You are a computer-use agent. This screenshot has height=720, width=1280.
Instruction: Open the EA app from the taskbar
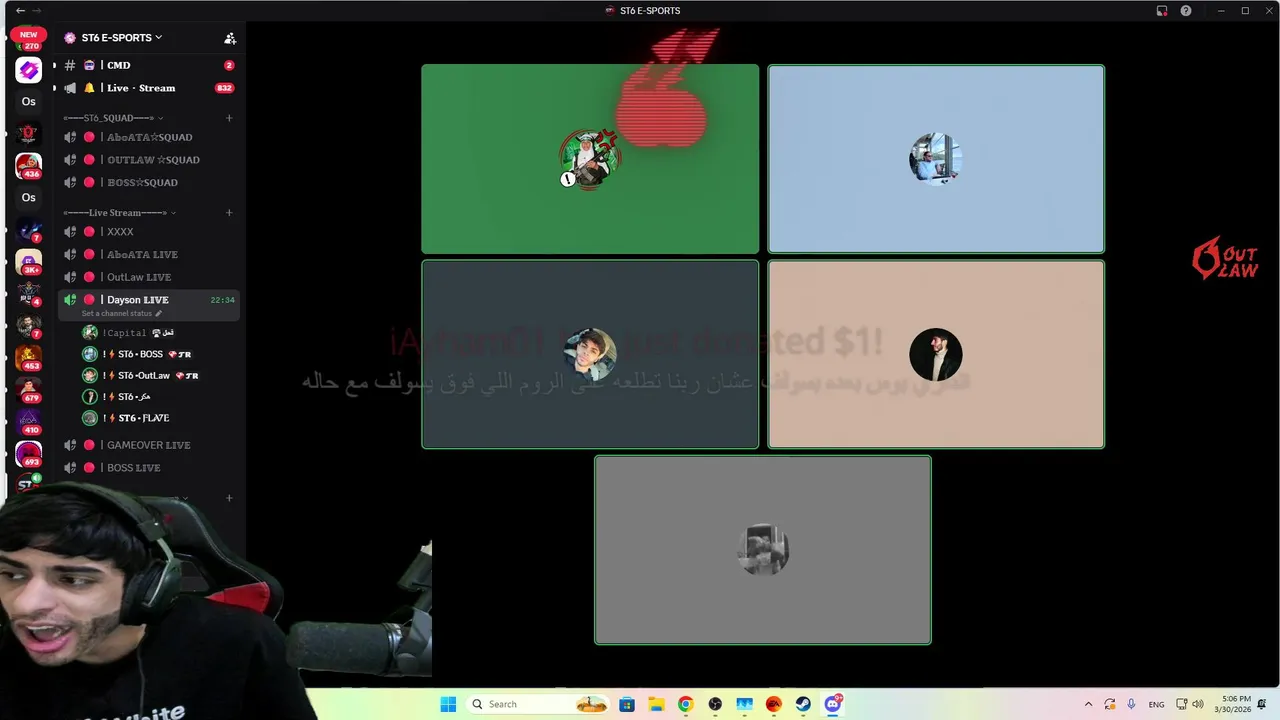(773, 704)
